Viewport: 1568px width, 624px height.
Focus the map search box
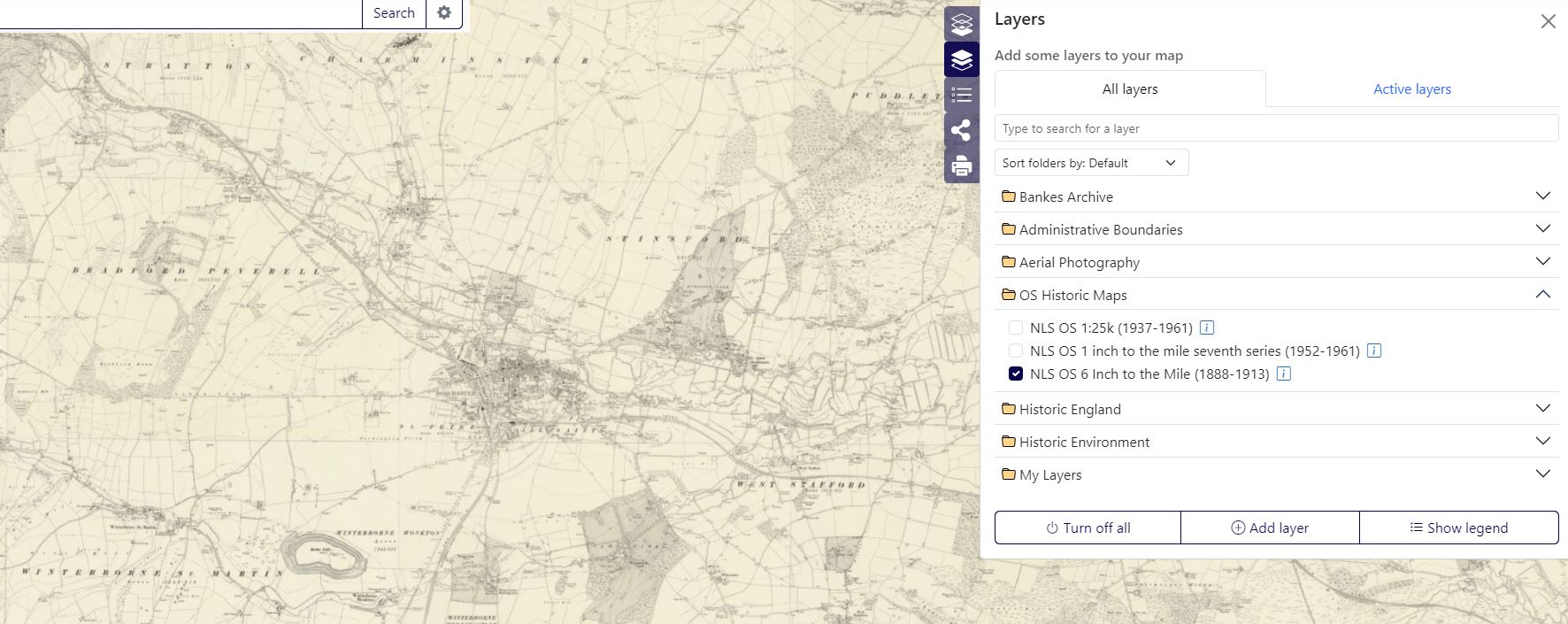click(181, 13)
